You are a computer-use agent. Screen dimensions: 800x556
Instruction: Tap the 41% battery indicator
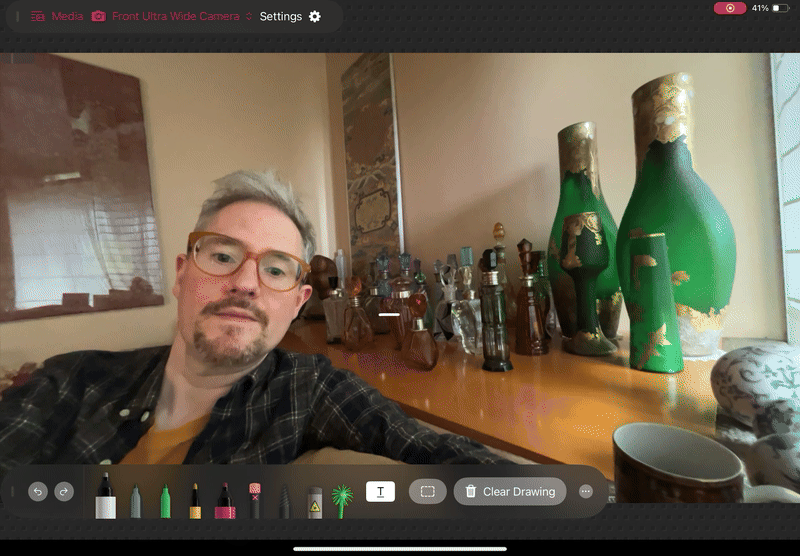pos(769,8)
